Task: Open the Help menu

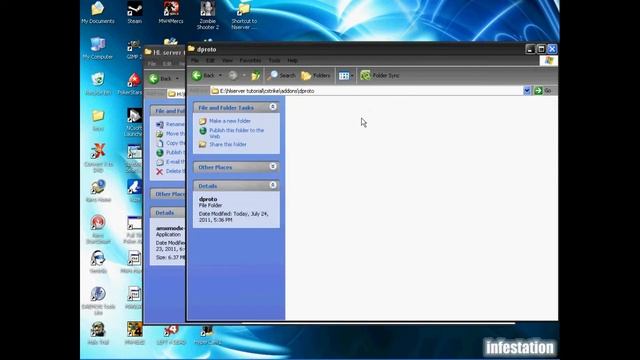Action: click(292, 60)
